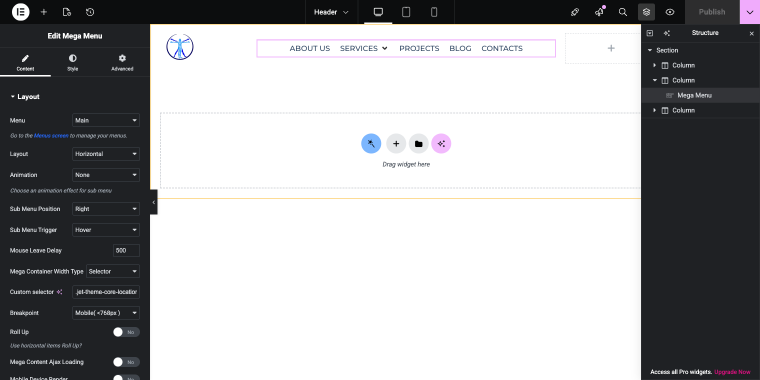760x380 pixels.
Task: Click the Custom selector text field
Action: tap(106, 292)
